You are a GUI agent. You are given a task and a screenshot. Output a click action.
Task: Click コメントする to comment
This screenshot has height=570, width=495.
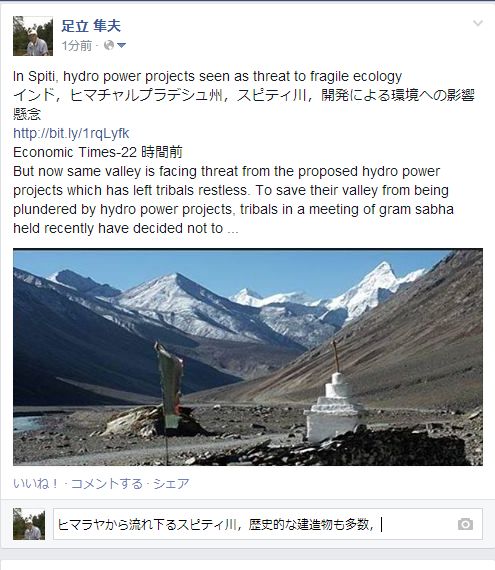click(x=107, y=483)
